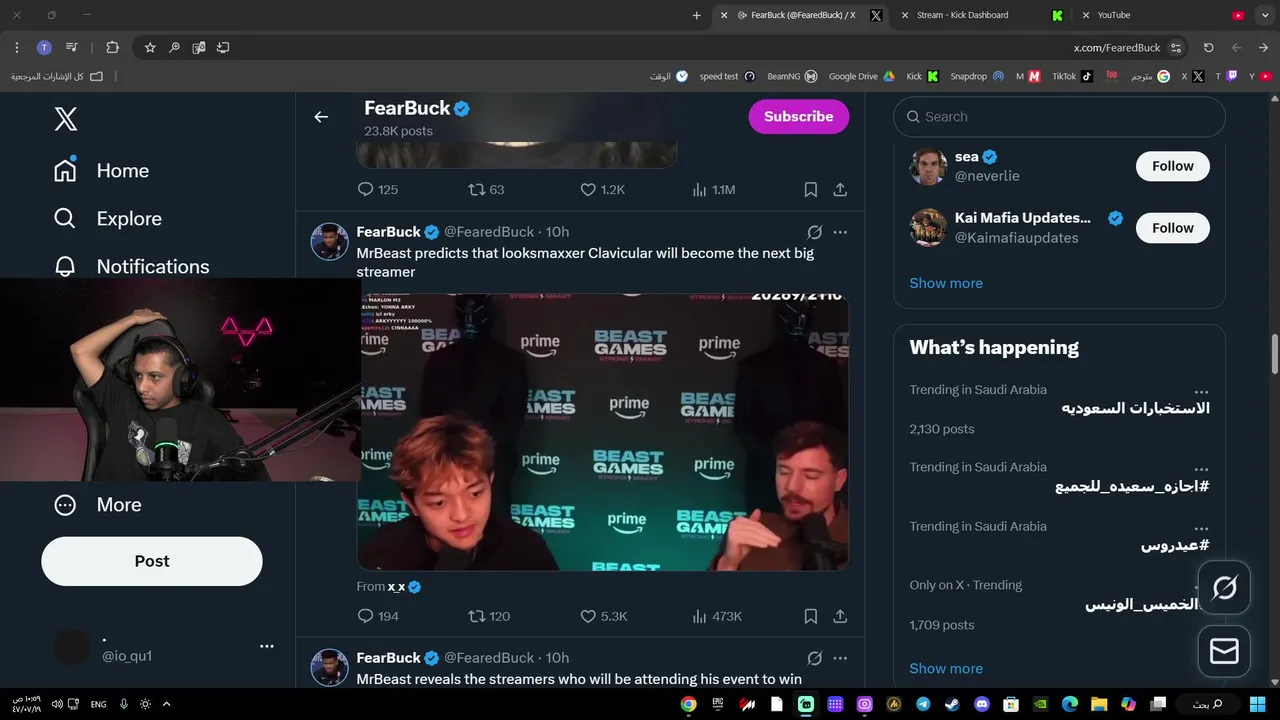Show more suggested accounts under Kai Mafia
Viewport: 1280px width, 720px height.
pyautogui.click(x=946, y=283)
